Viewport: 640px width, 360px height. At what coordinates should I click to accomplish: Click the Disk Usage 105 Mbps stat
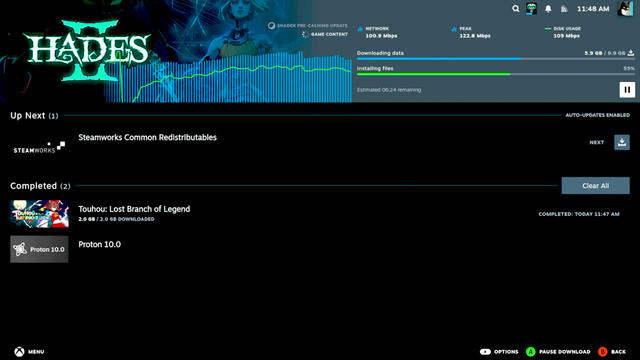point(563,32)
